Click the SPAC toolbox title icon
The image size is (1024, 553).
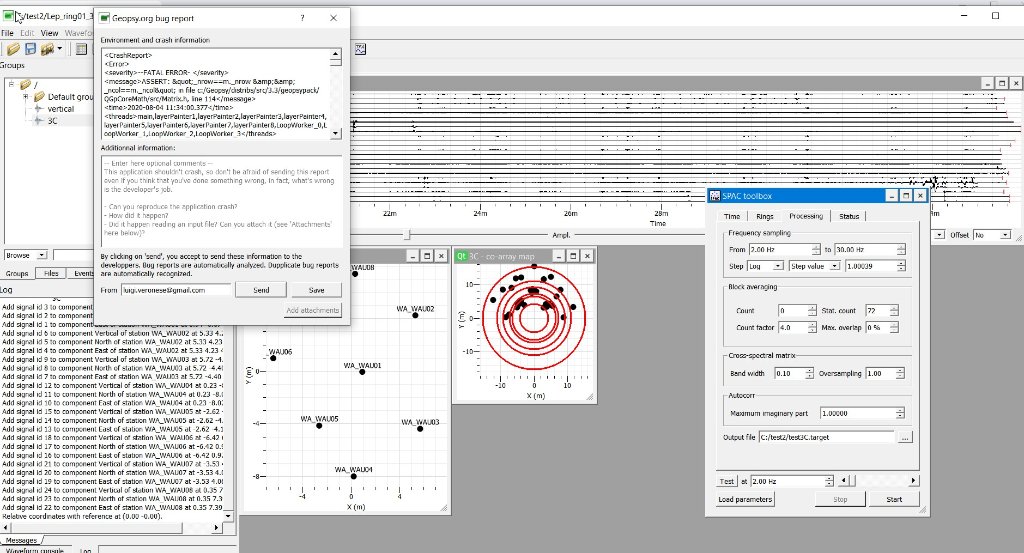(x=714, y=196)
